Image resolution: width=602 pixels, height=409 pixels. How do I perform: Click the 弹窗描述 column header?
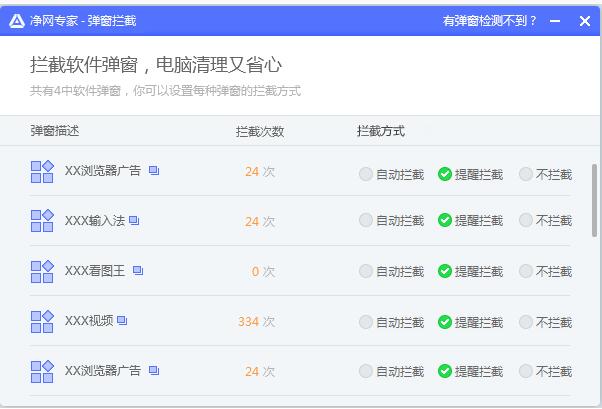55,131
